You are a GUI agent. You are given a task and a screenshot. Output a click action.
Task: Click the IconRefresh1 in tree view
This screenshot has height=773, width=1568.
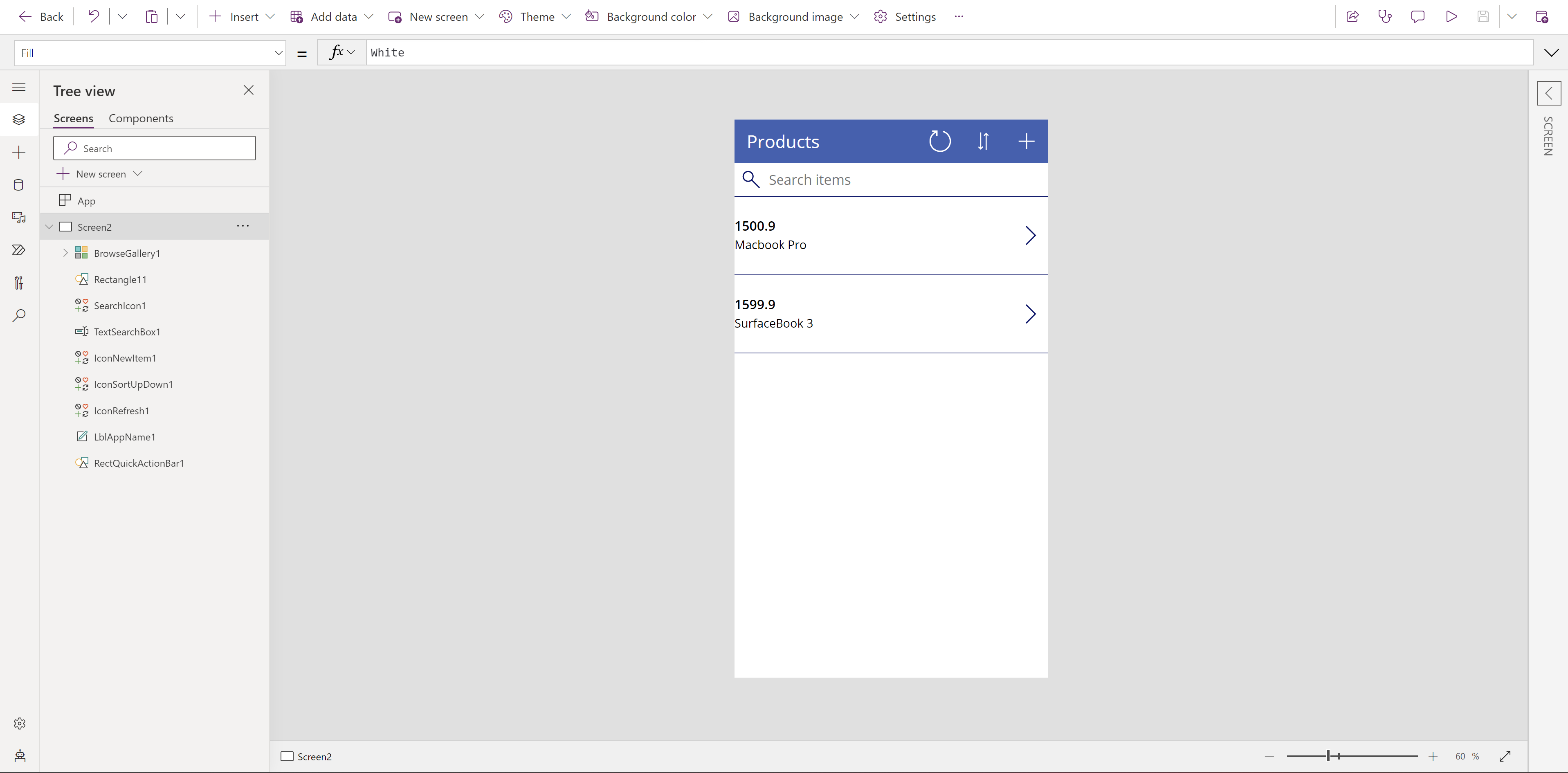tap(121, 410)
